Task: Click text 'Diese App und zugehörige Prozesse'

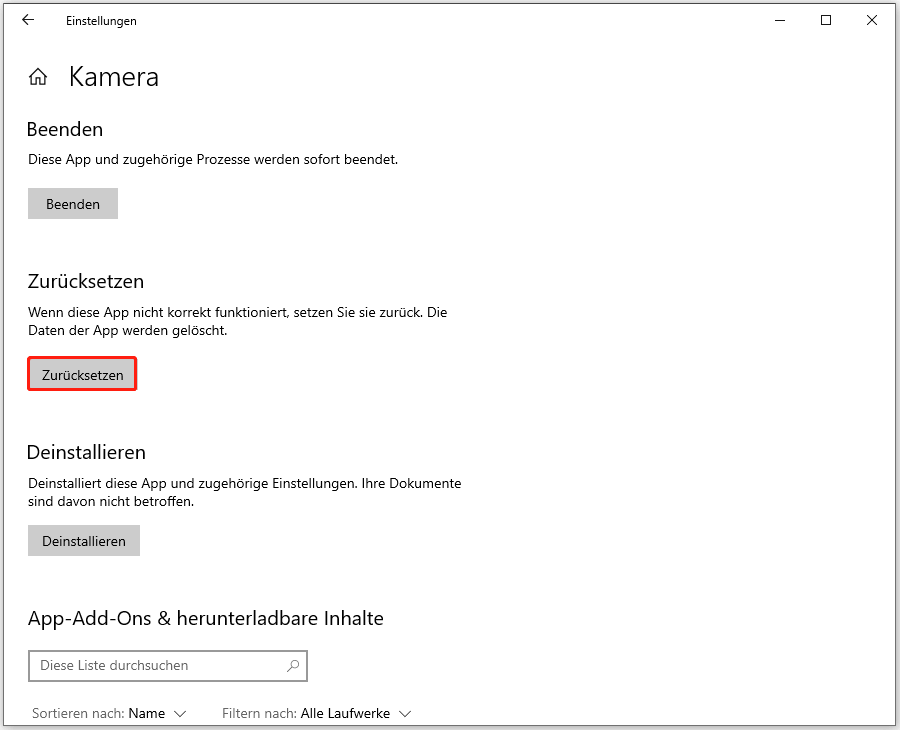Action: [x=139, y=160]
